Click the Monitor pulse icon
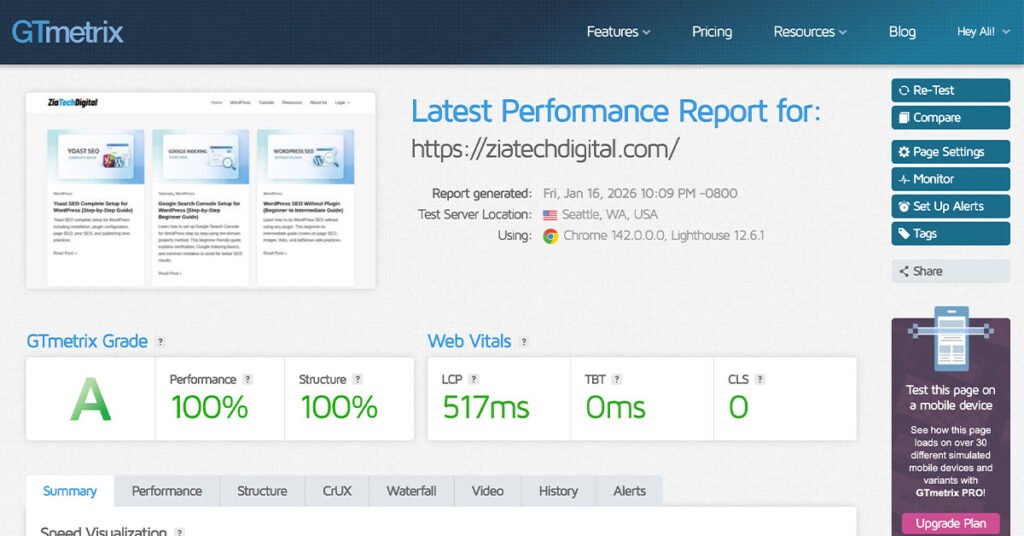Screen dimensions: 1024x536 coord(904,180)
